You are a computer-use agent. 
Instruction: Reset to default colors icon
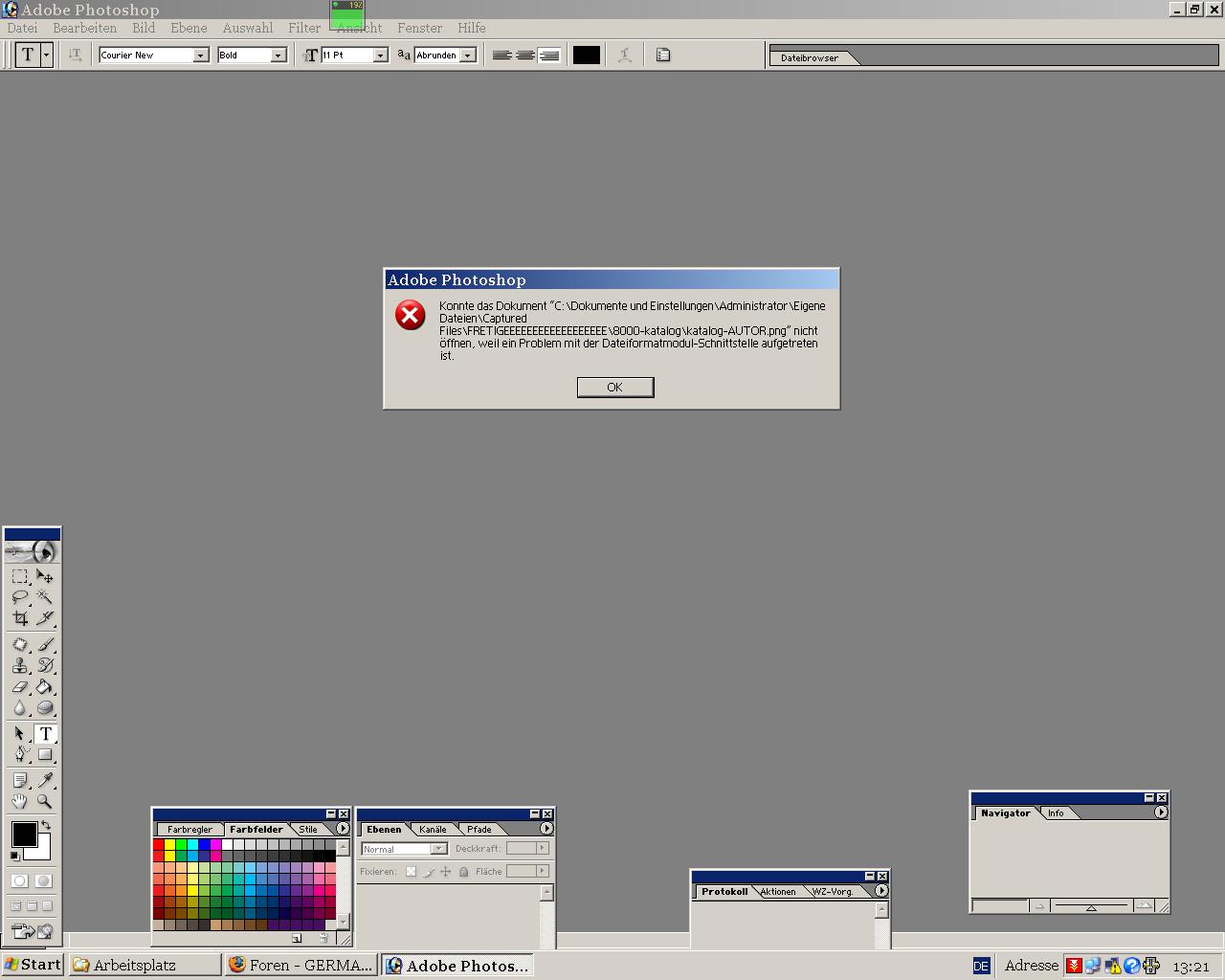tap(14, 856)
